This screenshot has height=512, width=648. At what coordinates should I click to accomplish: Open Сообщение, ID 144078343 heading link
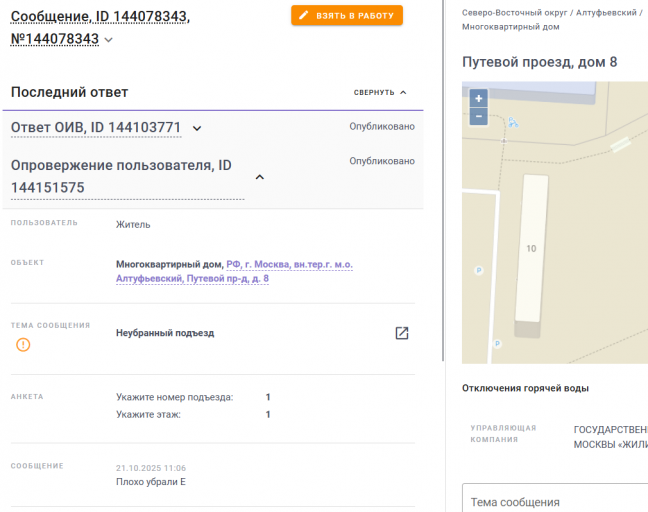(x=100, y=27)
